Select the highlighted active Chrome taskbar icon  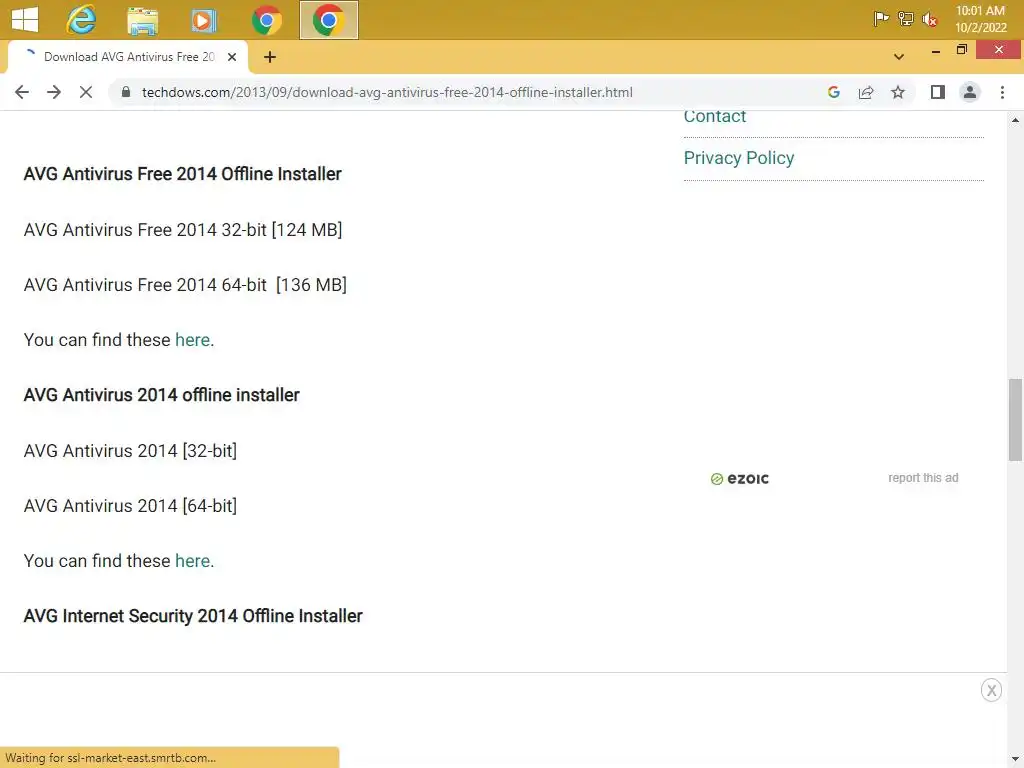[328, 20]
